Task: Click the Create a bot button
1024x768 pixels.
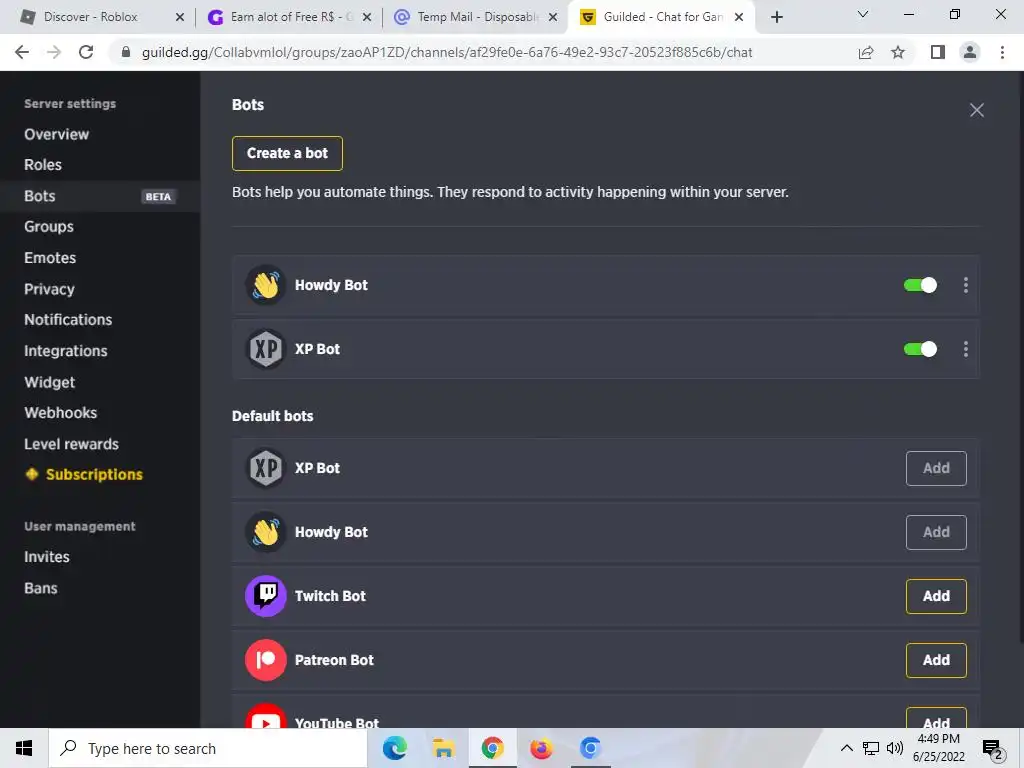Action: pos(287,153)
